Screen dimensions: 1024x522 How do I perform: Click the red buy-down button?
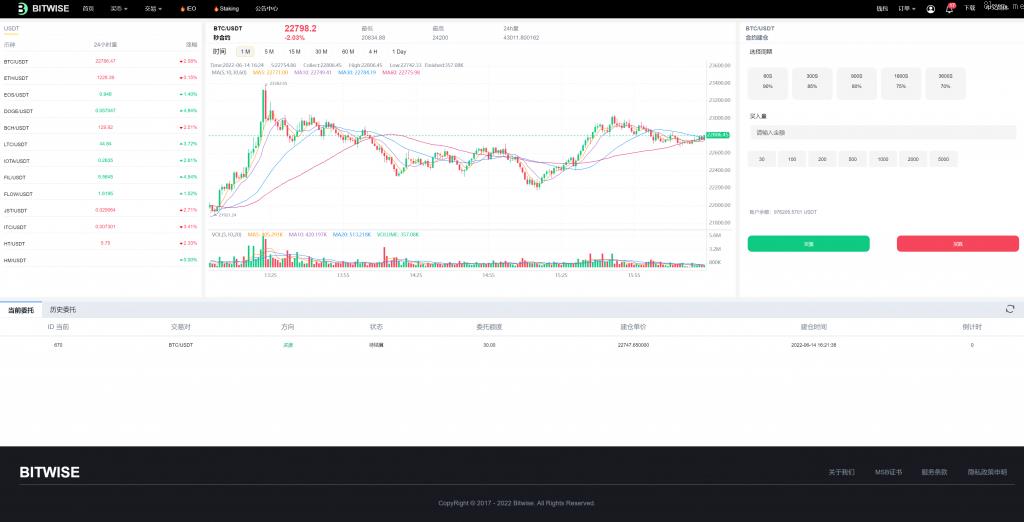957,243
